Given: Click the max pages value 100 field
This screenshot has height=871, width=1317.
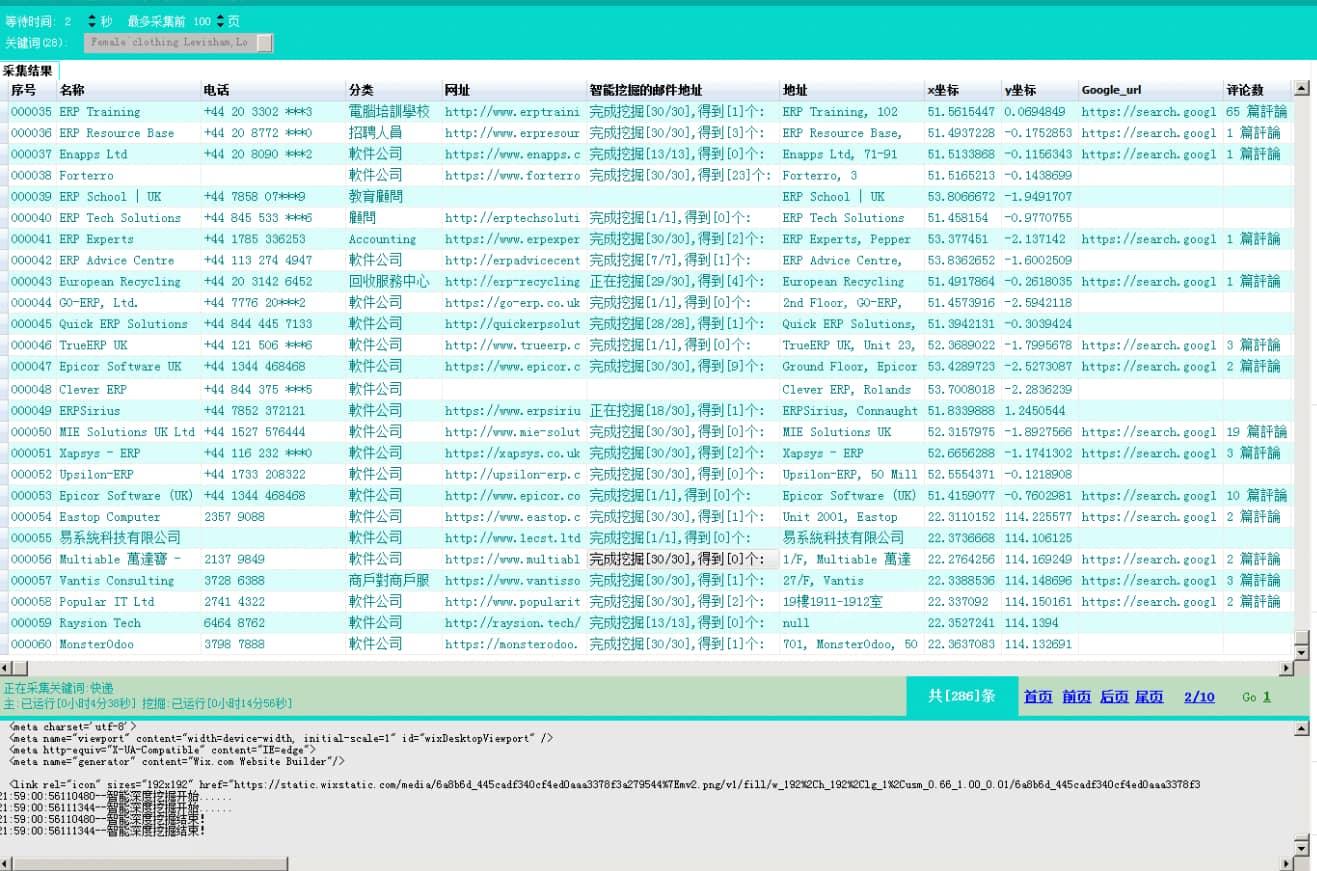Looking at the screenshot, I should tap(202, 21).
